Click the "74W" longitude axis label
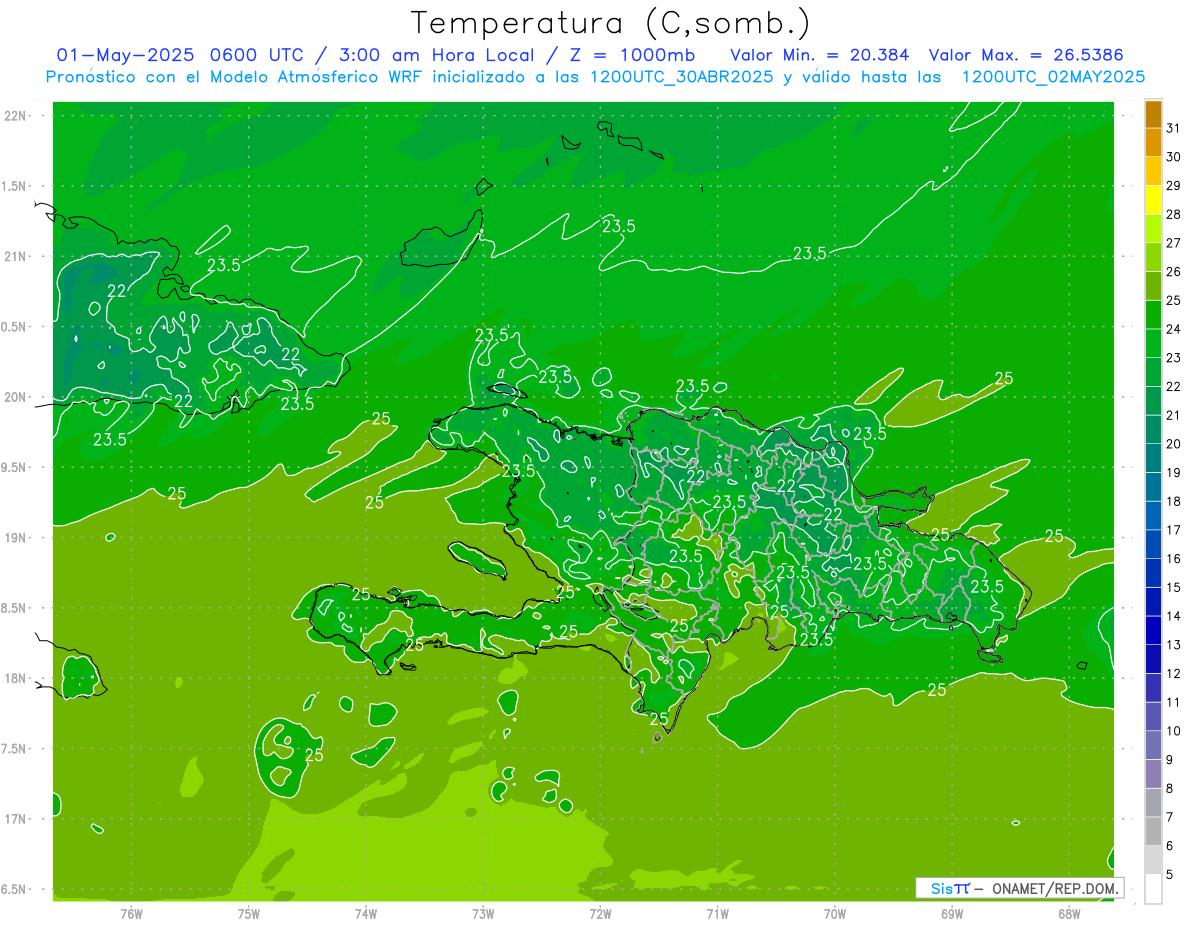This screenshot has width=1200, height=927. tap(366, 912)
